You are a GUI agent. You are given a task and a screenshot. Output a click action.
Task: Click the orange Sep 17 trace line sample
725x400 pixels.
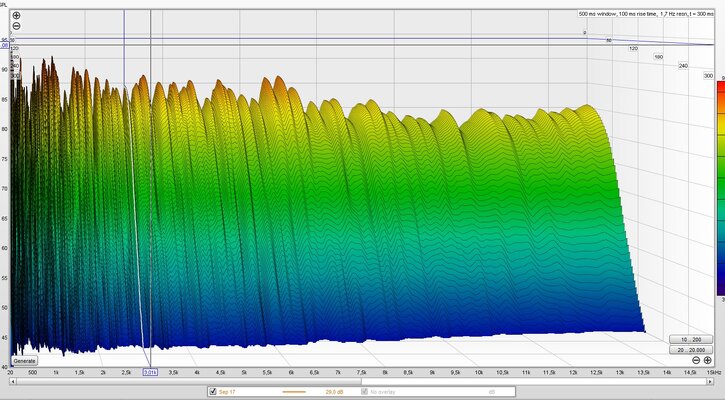click(x=294, y=392)
